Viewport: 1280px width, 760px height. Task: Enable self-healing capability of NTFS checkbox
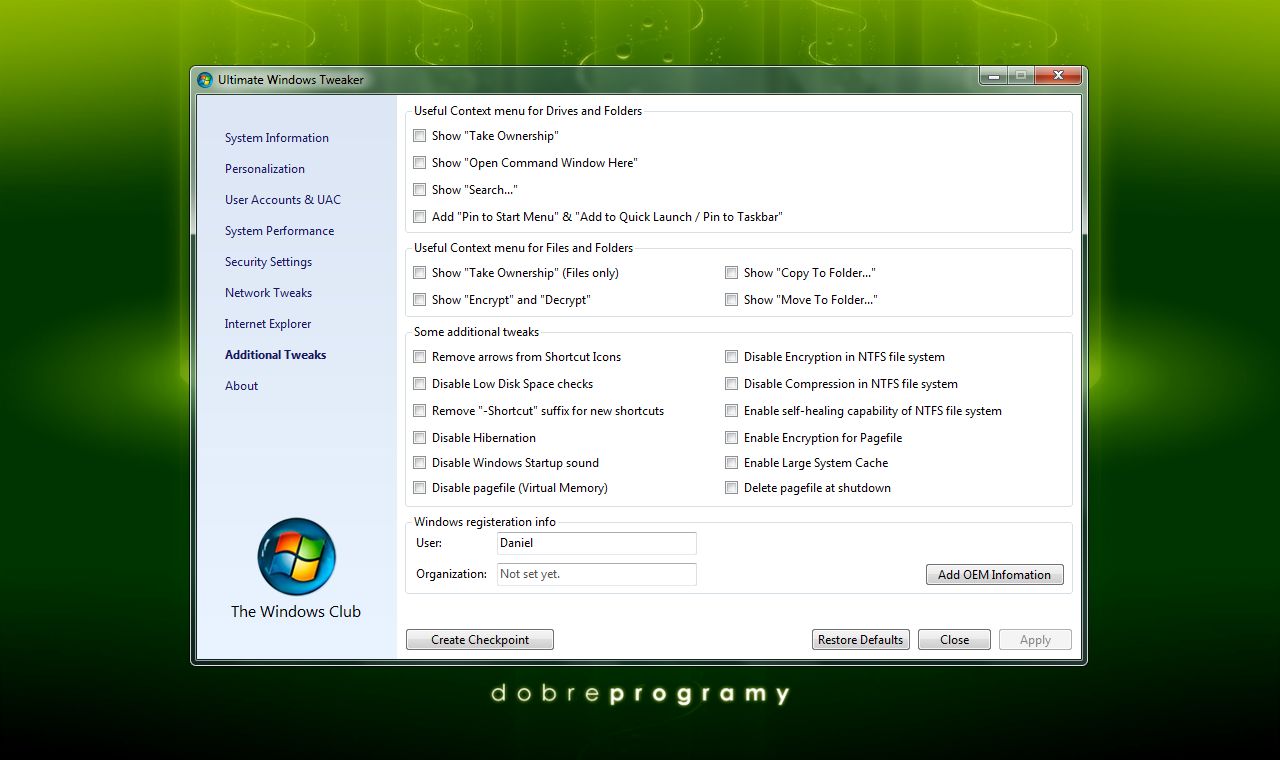pyautogui.click(x=732, y=411)
